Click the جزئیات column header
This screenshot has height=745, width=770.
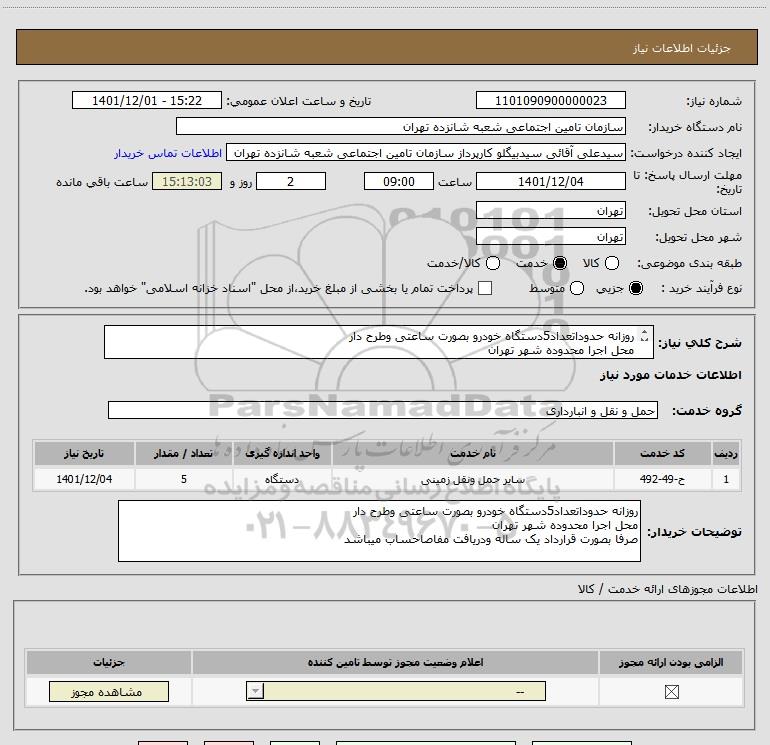(109, 662)
